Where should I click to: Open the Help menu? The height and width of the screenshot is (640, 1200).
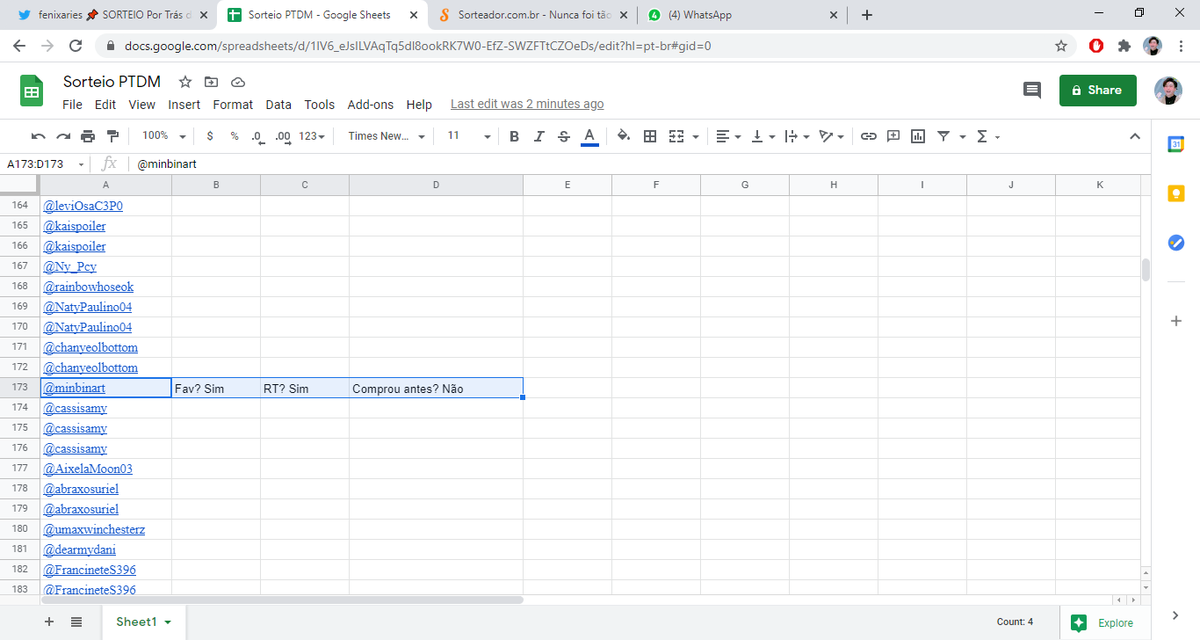tap(419, 104)
